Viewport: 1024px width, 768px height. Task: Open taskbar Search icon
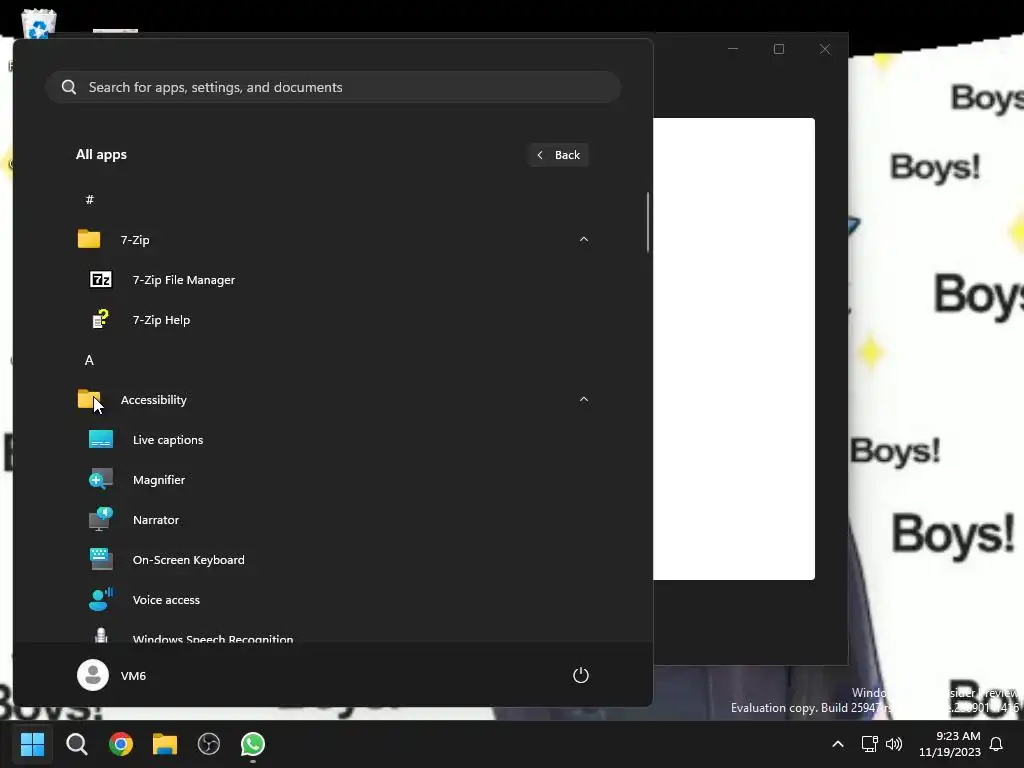click(76, 744)
